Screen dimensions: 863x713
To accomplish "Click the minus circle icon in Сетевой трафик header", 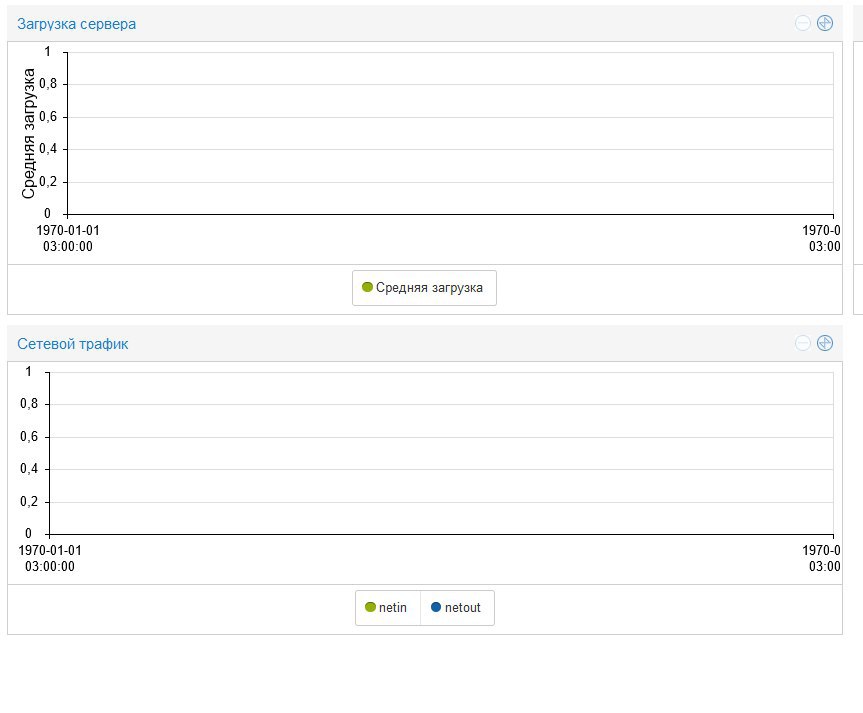I will click(x=802, y=343).
